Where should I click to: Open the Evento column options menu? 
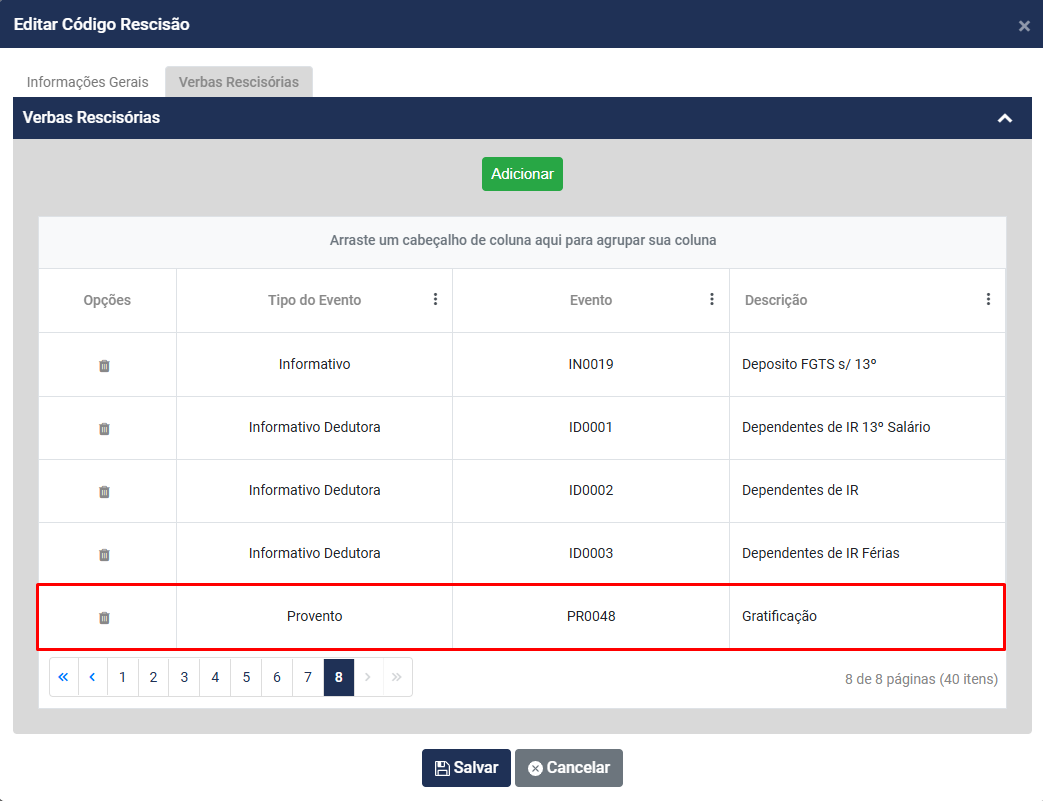click(x=712, y=299)
